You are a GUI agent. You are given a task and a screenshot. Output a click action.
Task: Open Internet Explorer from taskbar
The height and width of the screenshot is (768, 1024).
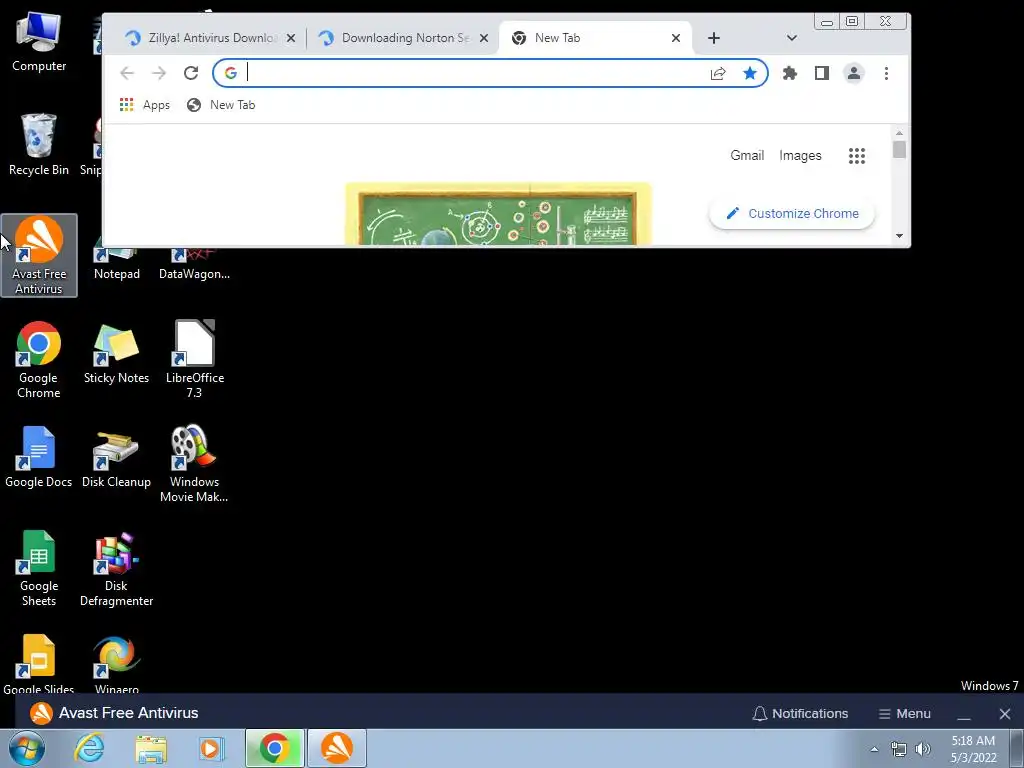coord(89,748)
